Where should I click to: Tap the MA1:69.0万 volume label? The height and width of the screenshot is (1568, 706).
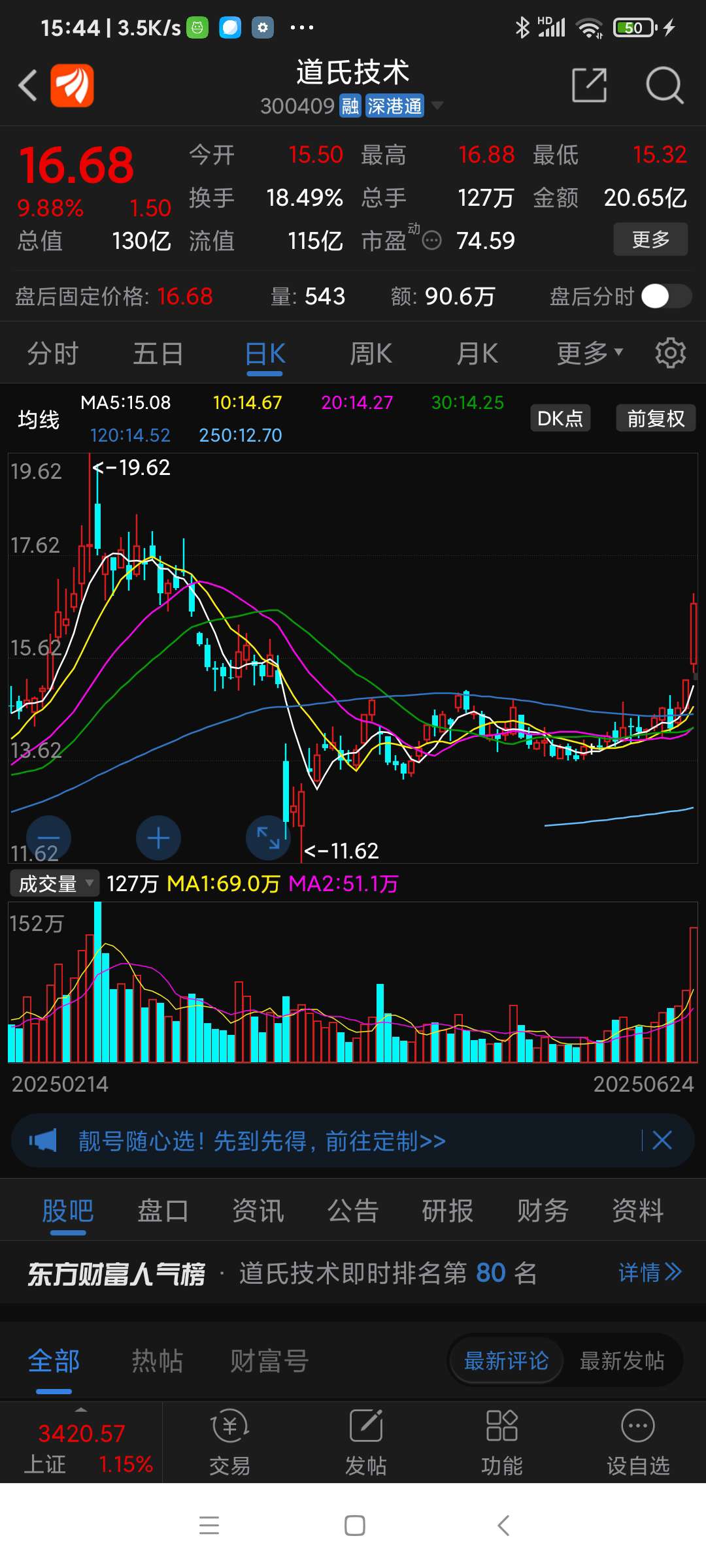pyautogui.click(x=223, y=883)
